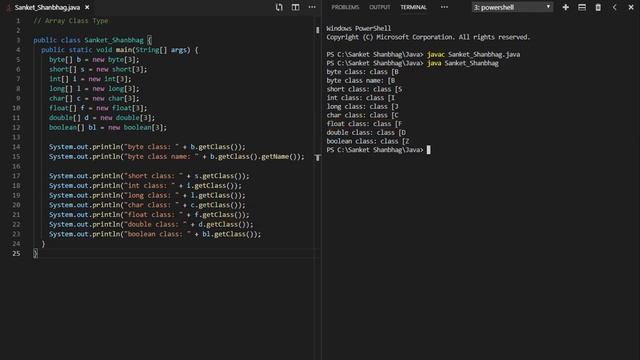Switch to the PROBLEMS panel tab
The width and height of the screenshot is (640, 360).
[345, 7]
